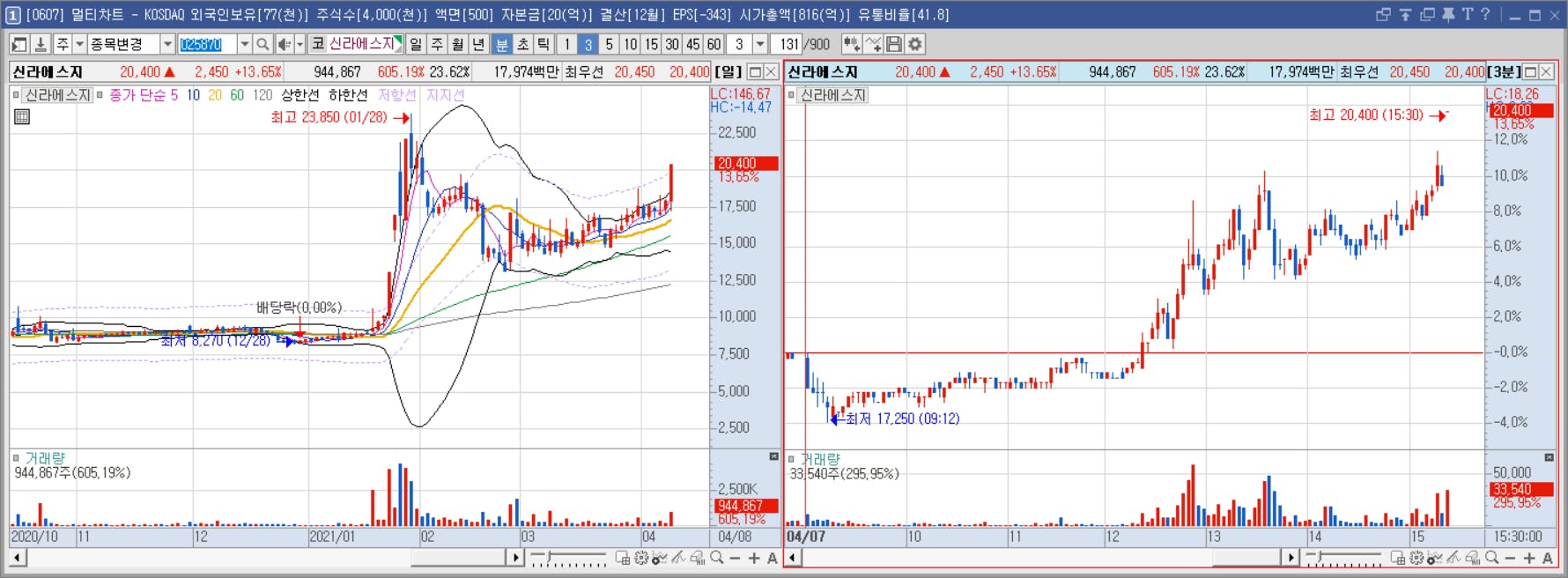Click the stock search magnifier in toolbar
1568x578 pixels.
263,44
